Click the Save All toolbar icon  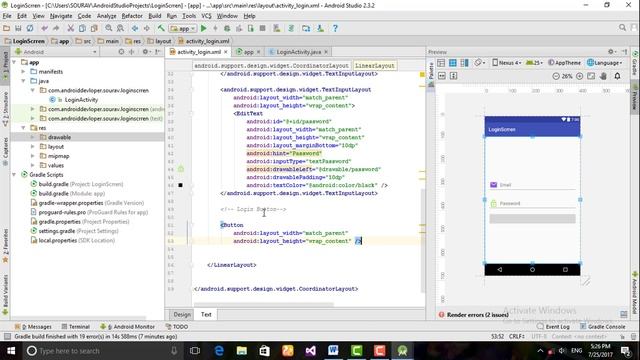[18, 28]
